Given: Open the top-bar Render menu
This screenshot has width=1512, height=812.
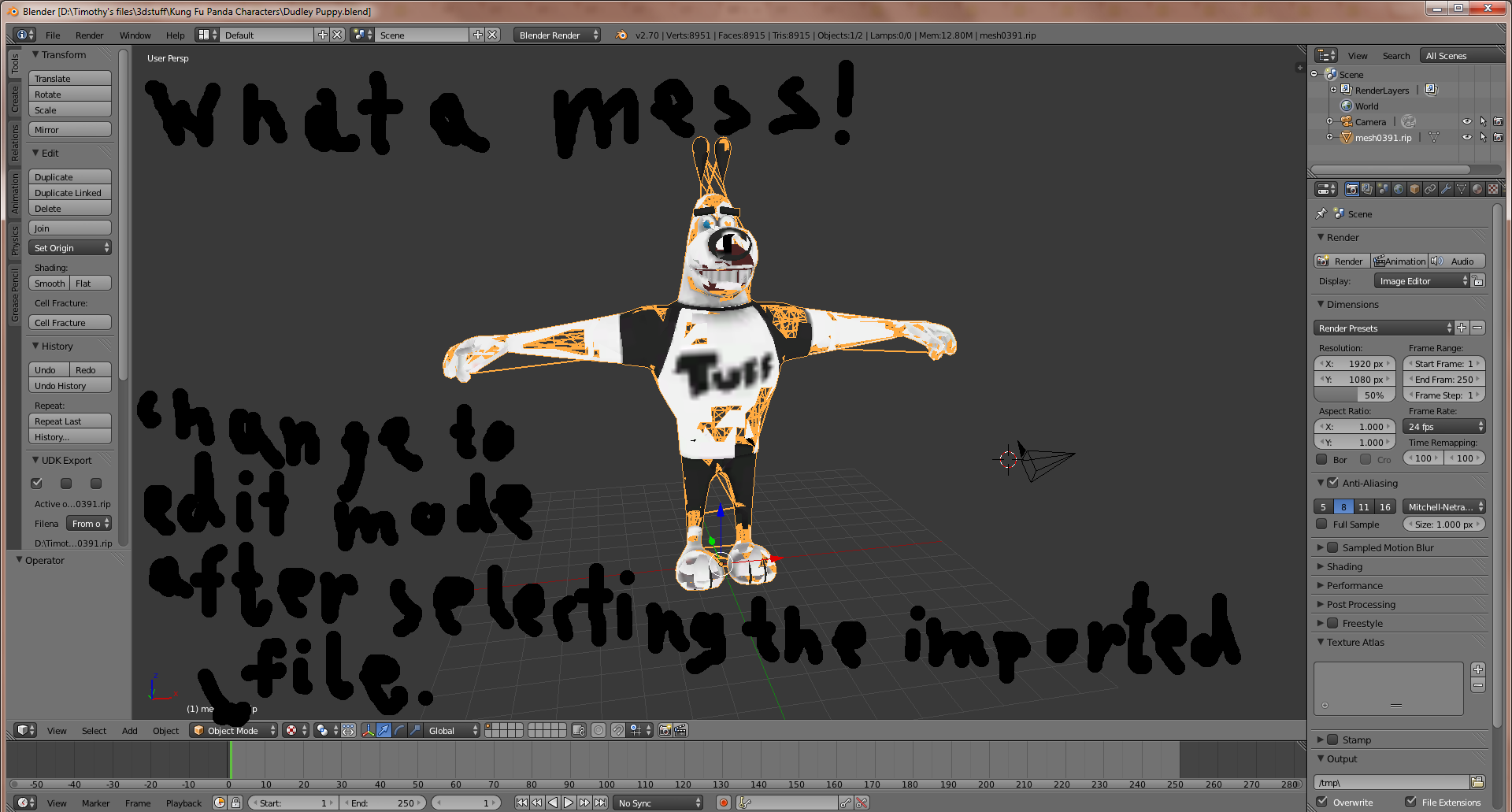Looking at the screenshot, I should (x=89, y=35).
